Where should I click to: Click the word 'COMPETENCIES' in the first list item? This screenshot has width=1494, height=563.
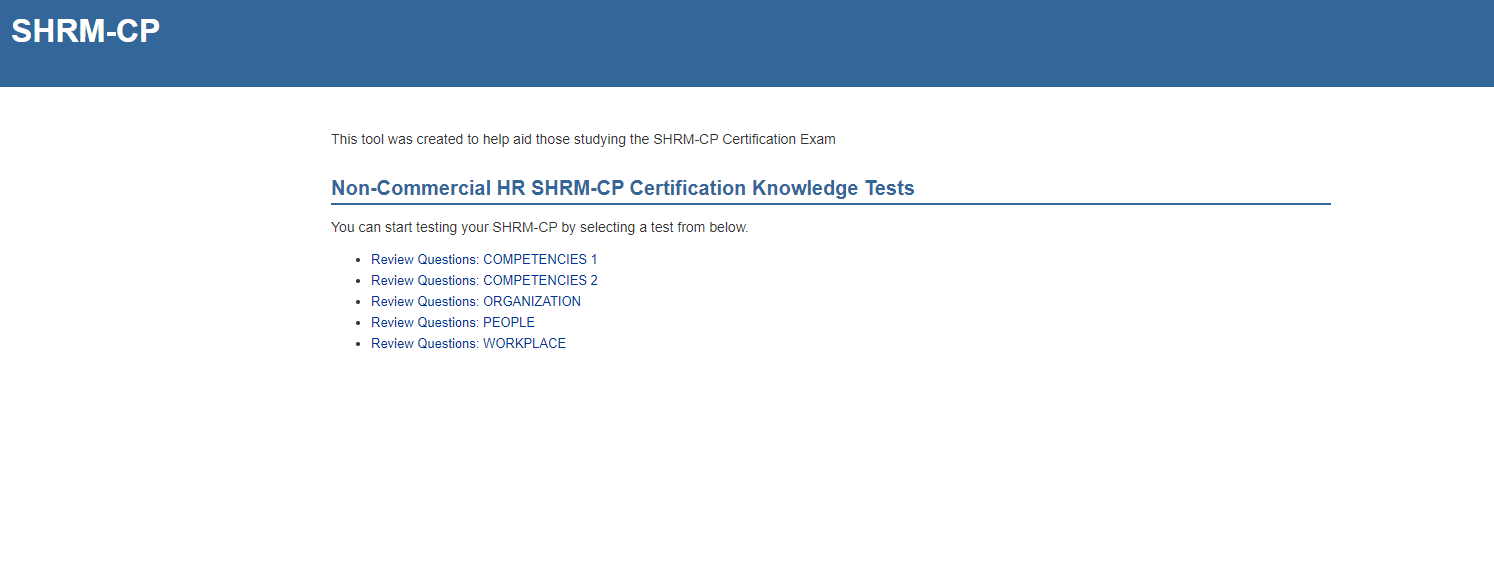point(535,259)
